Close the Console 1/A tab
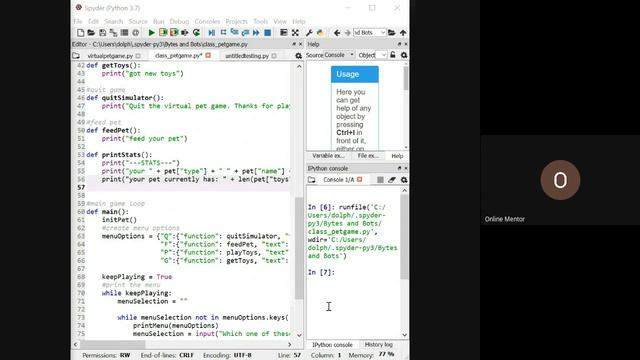The width and height of the screenshot is (640, 360). tap(360, 180)
